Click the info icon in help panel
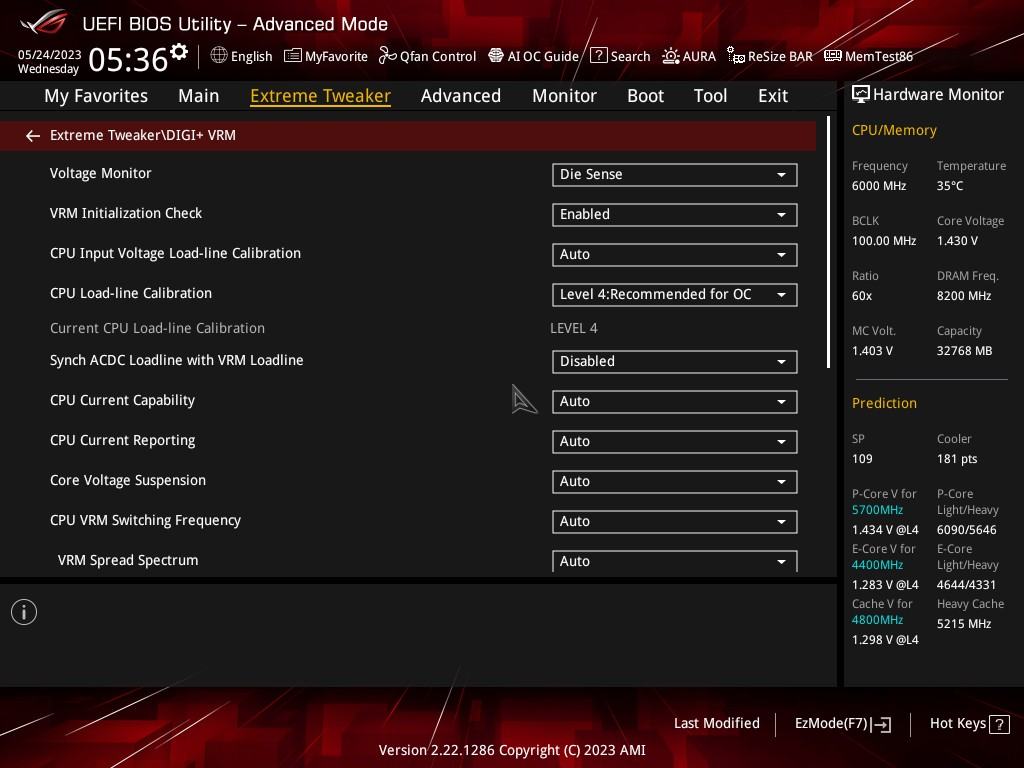The height and width of the screenshot is (768, 1024). (24, 612)
